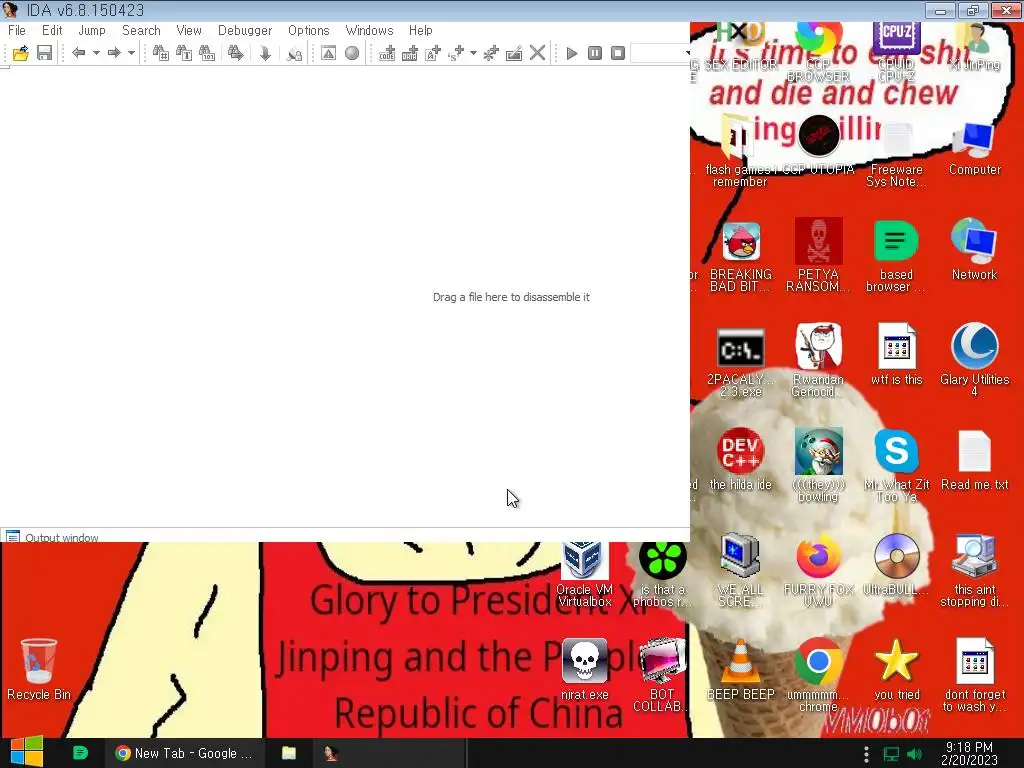Select the PETYA RANSOM desktop icon
Viewport: 1024px width, 768px height.
[x=818, y=255]
